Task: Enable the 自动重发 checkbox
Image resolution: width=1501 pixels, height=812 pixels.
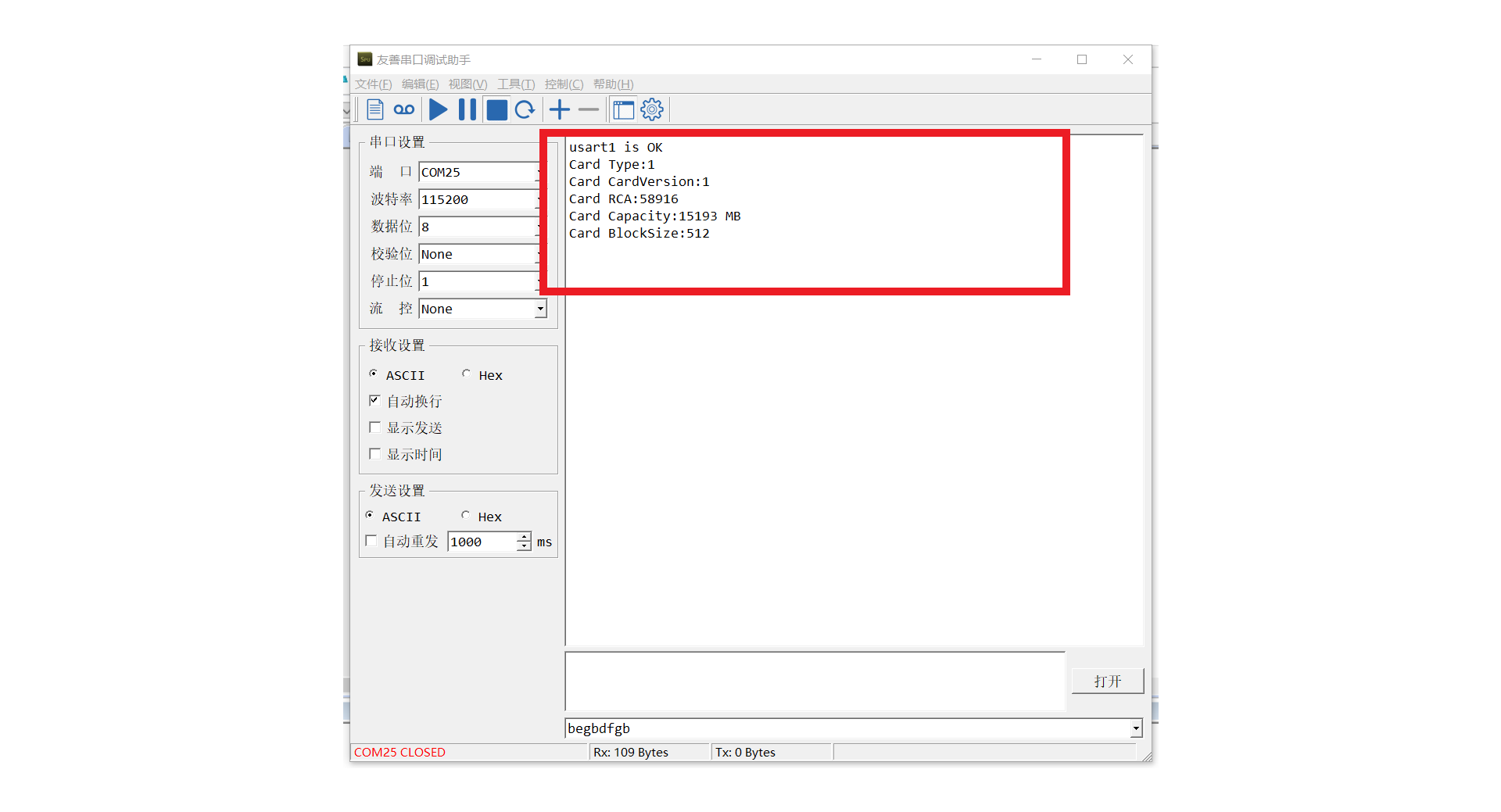Action: pyautogui.click(x=371, y=540)
